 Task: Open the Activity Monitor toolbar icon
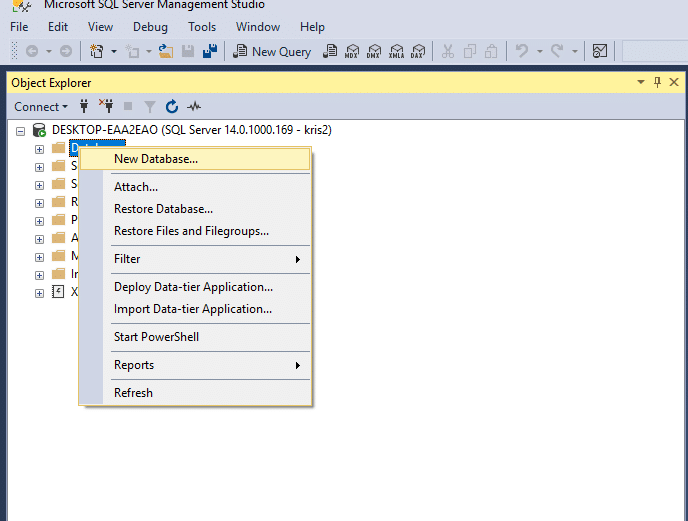click(x=600, y=51)
